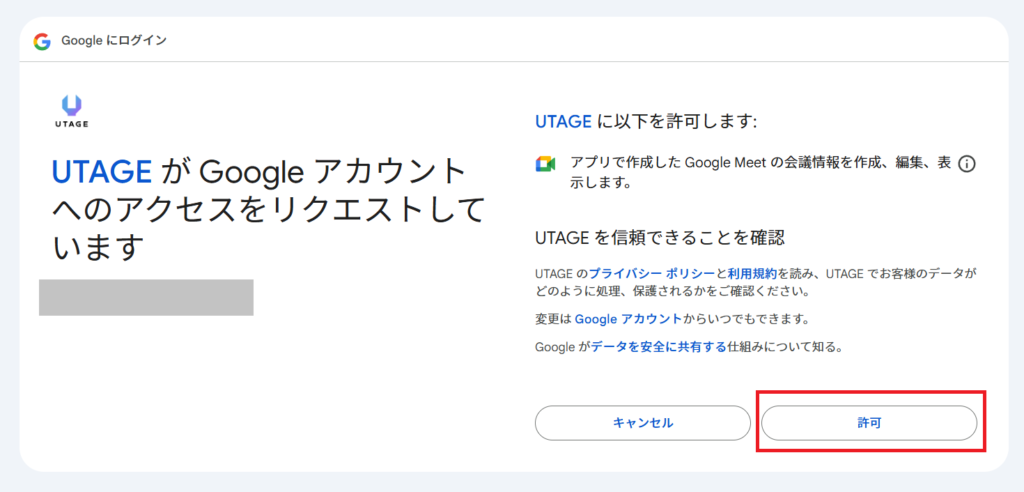This screenshot has height=492, width=1024.
Task: Click blue UTAGE in the large heading
Action: click(x=101, y=172)
